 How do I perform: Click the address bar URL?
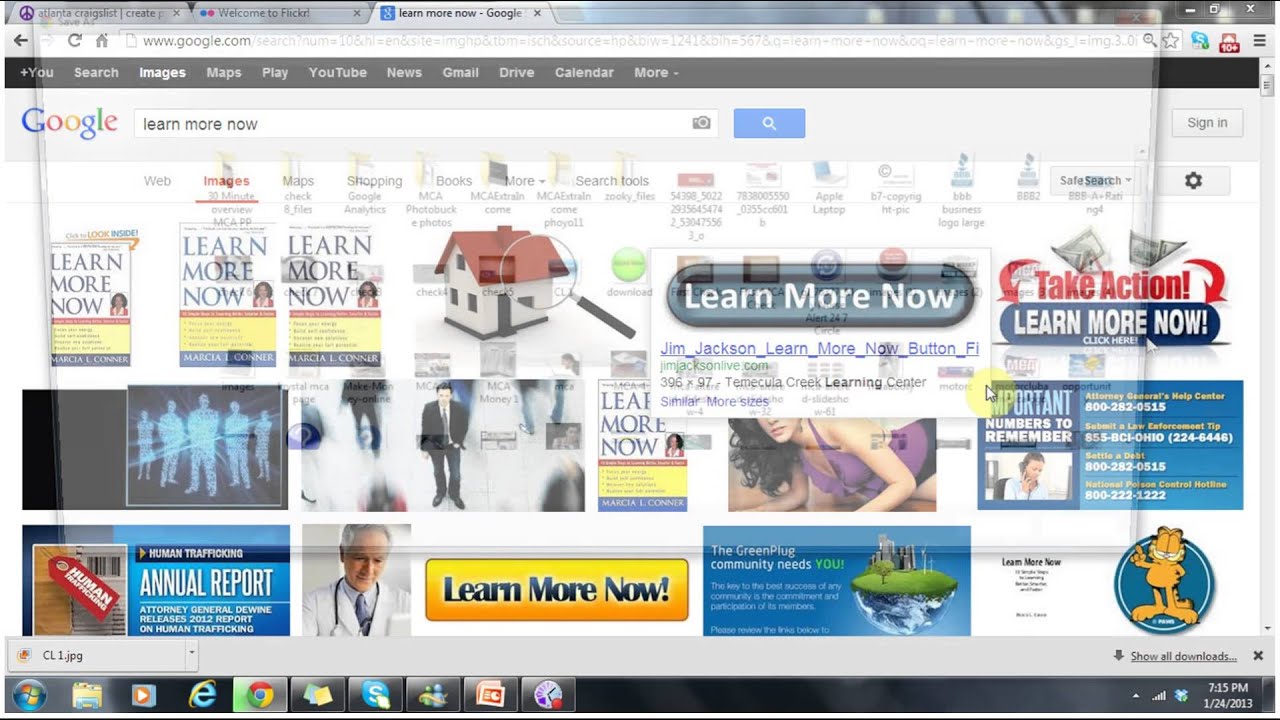(x=640, y=41)
